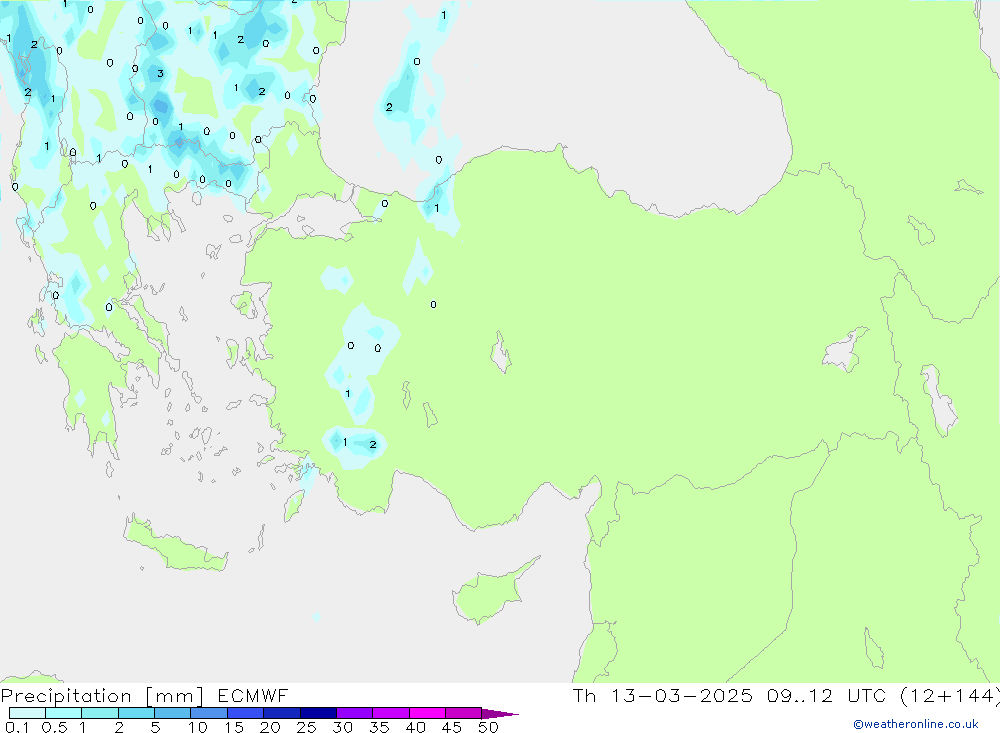Click the legend label '10'

click(197, 727)
